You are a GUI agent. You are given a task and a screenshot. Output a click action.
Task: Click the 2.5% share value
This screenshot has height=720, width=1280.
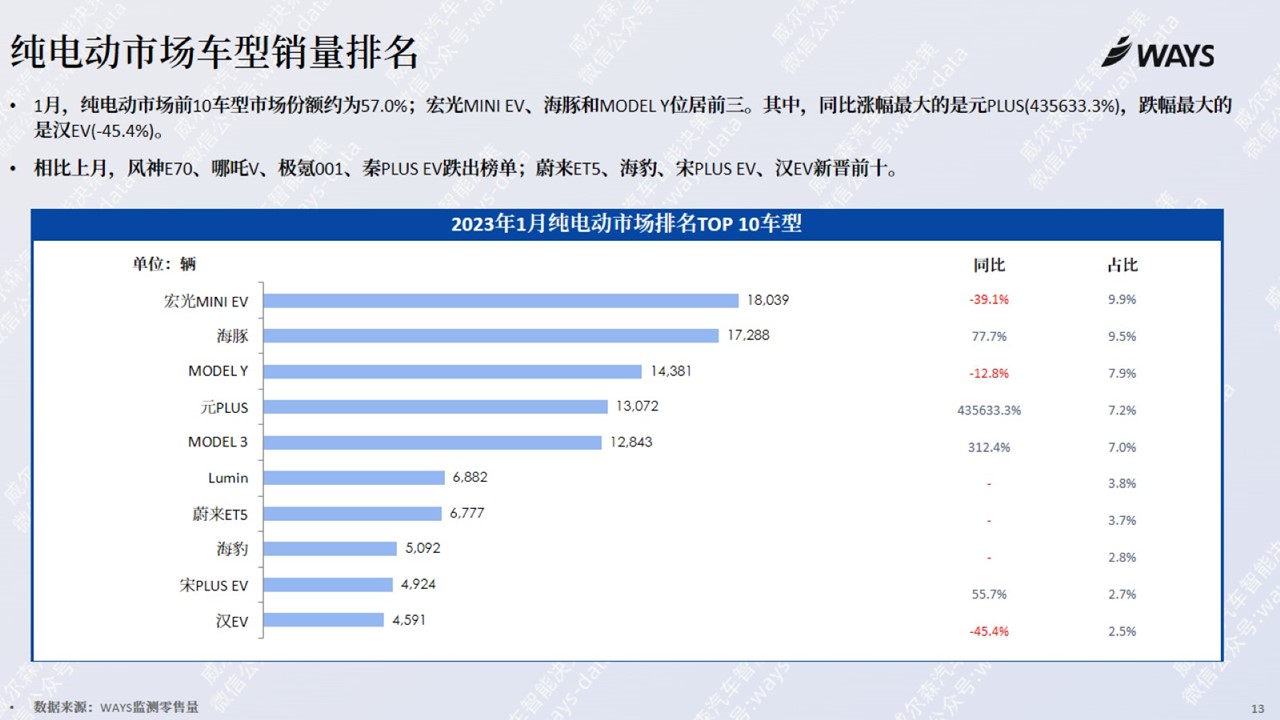pos(1122,631)
